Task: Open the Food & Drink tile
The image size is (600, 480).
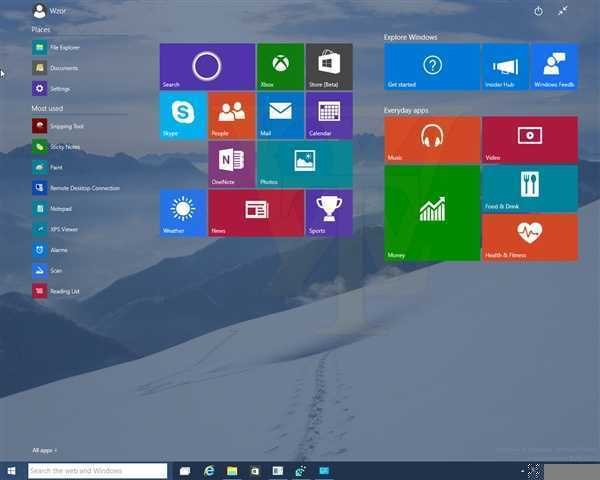Action: tap(530, 188)
